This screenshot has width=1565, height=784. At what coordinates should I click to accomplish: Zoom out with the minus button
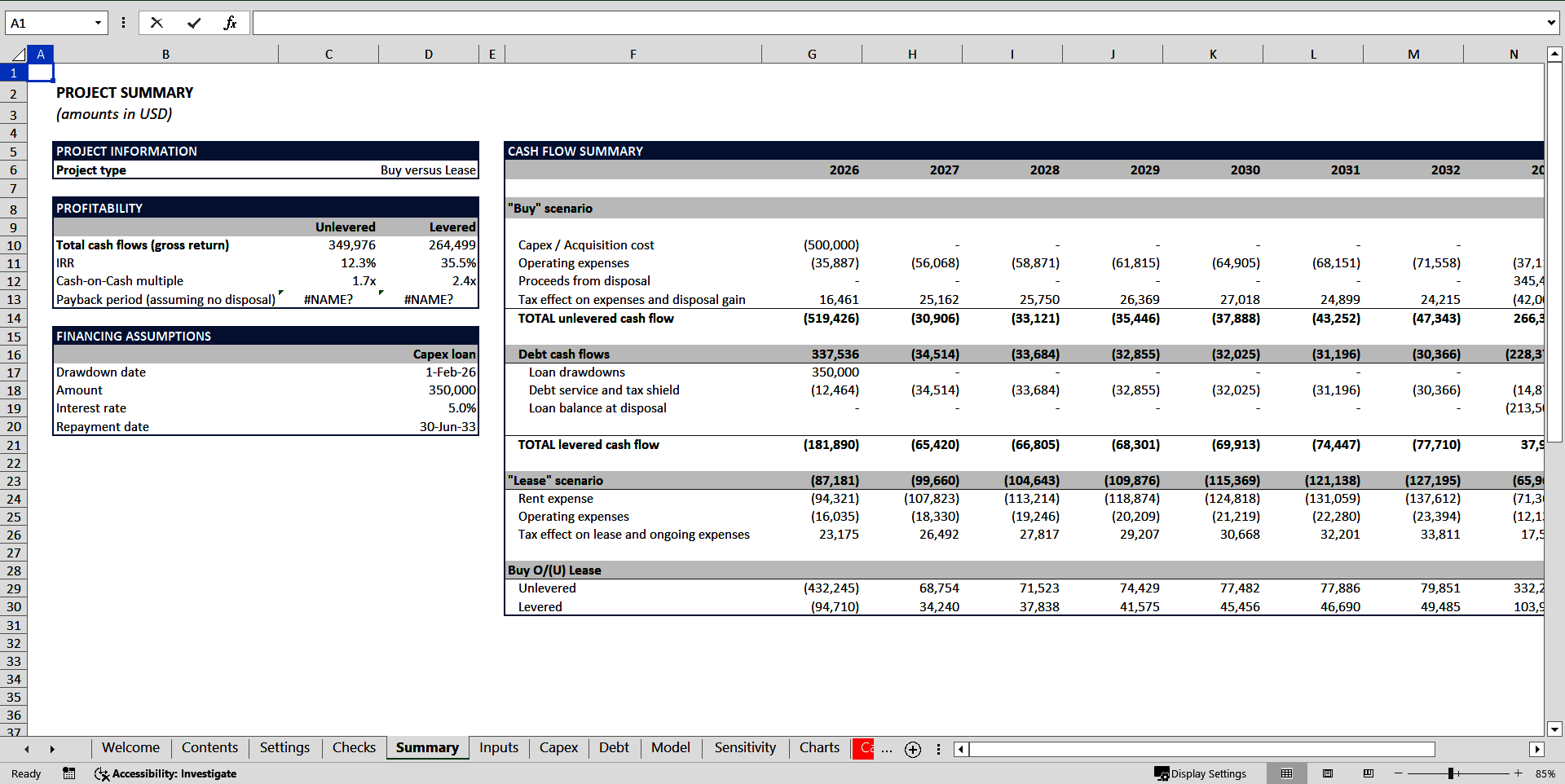1399,773
